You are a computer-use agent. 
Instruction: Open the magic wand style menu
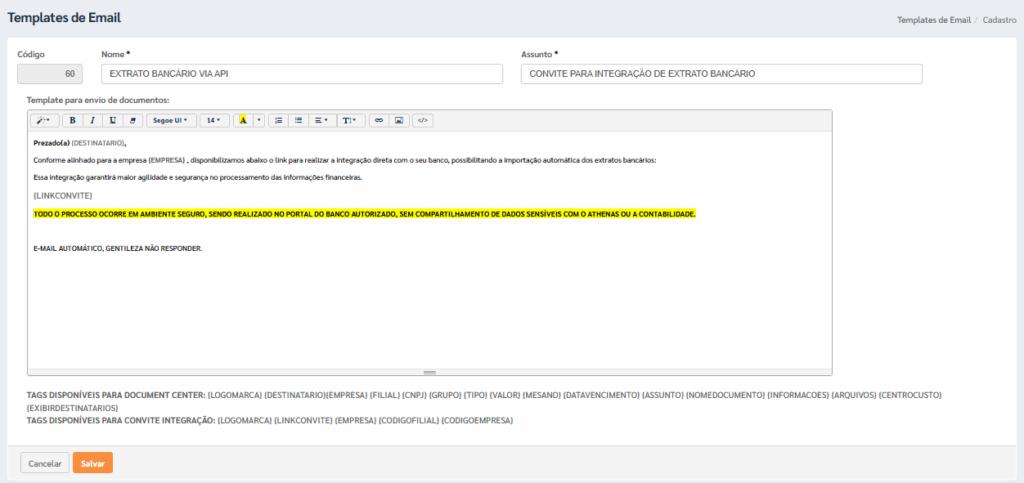tap(43, 120)
